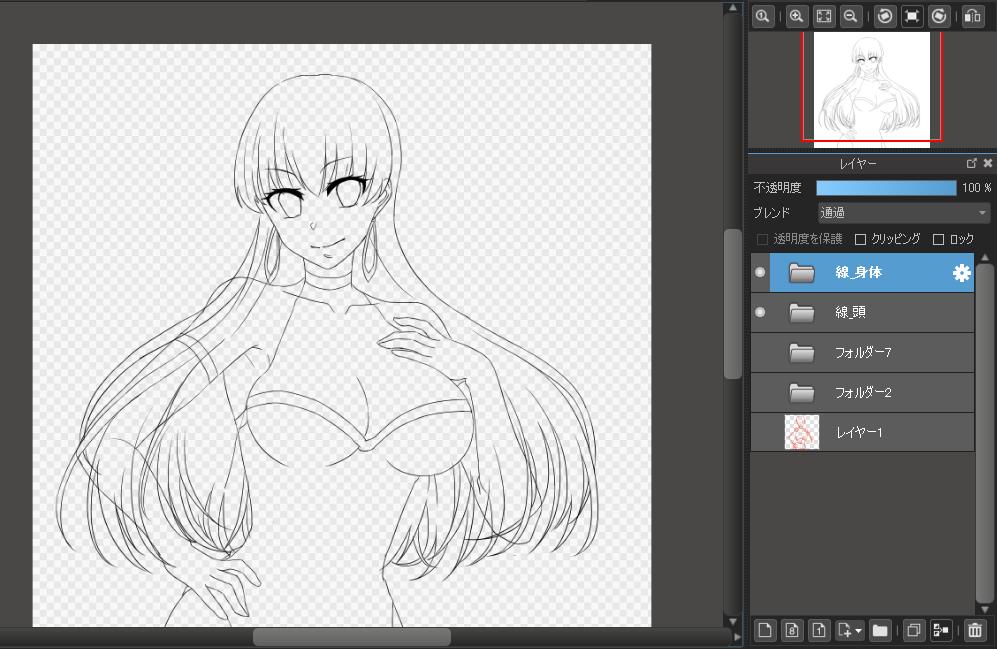Create a new layer folder

[x=880, y=630]
